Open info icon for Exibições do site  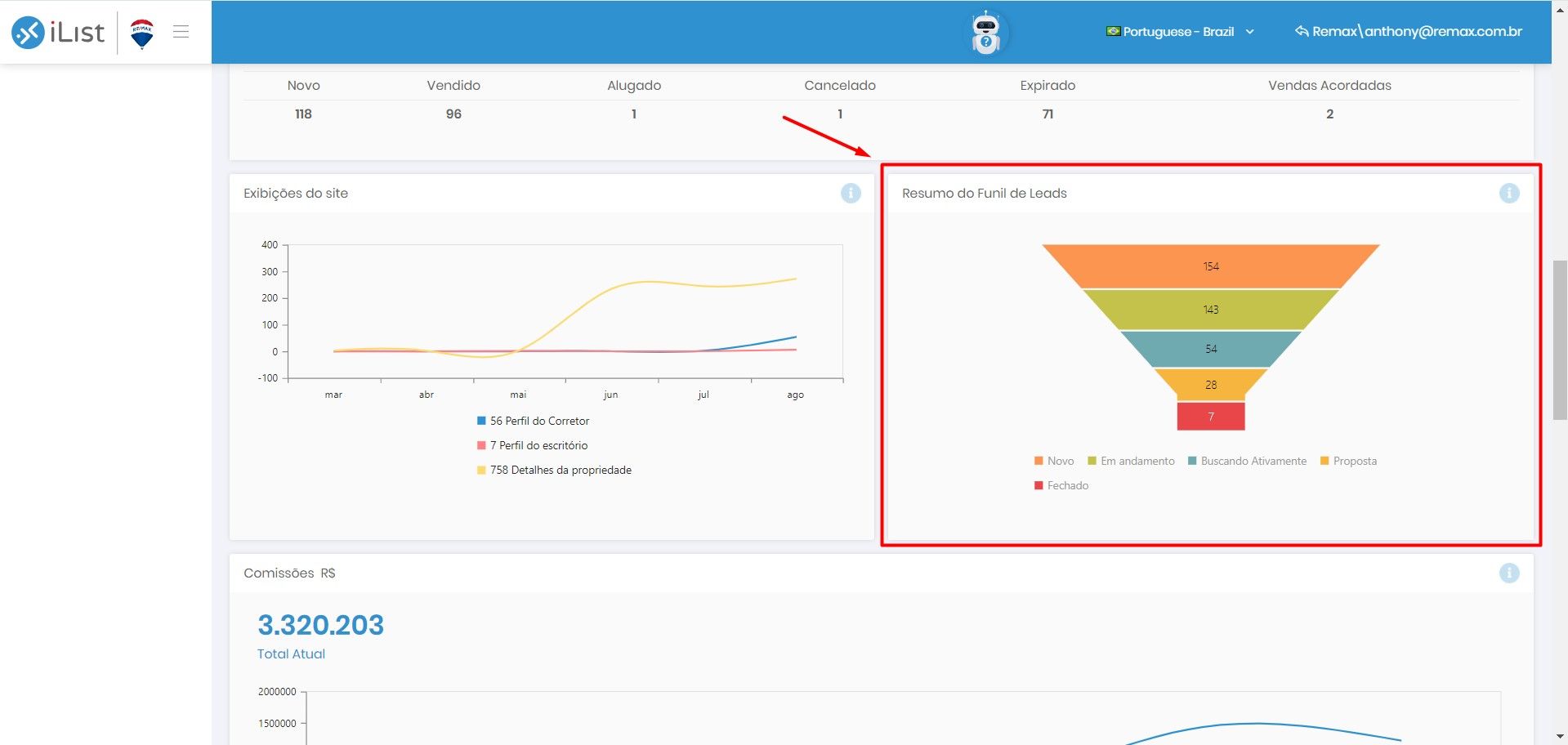point(851,194)
